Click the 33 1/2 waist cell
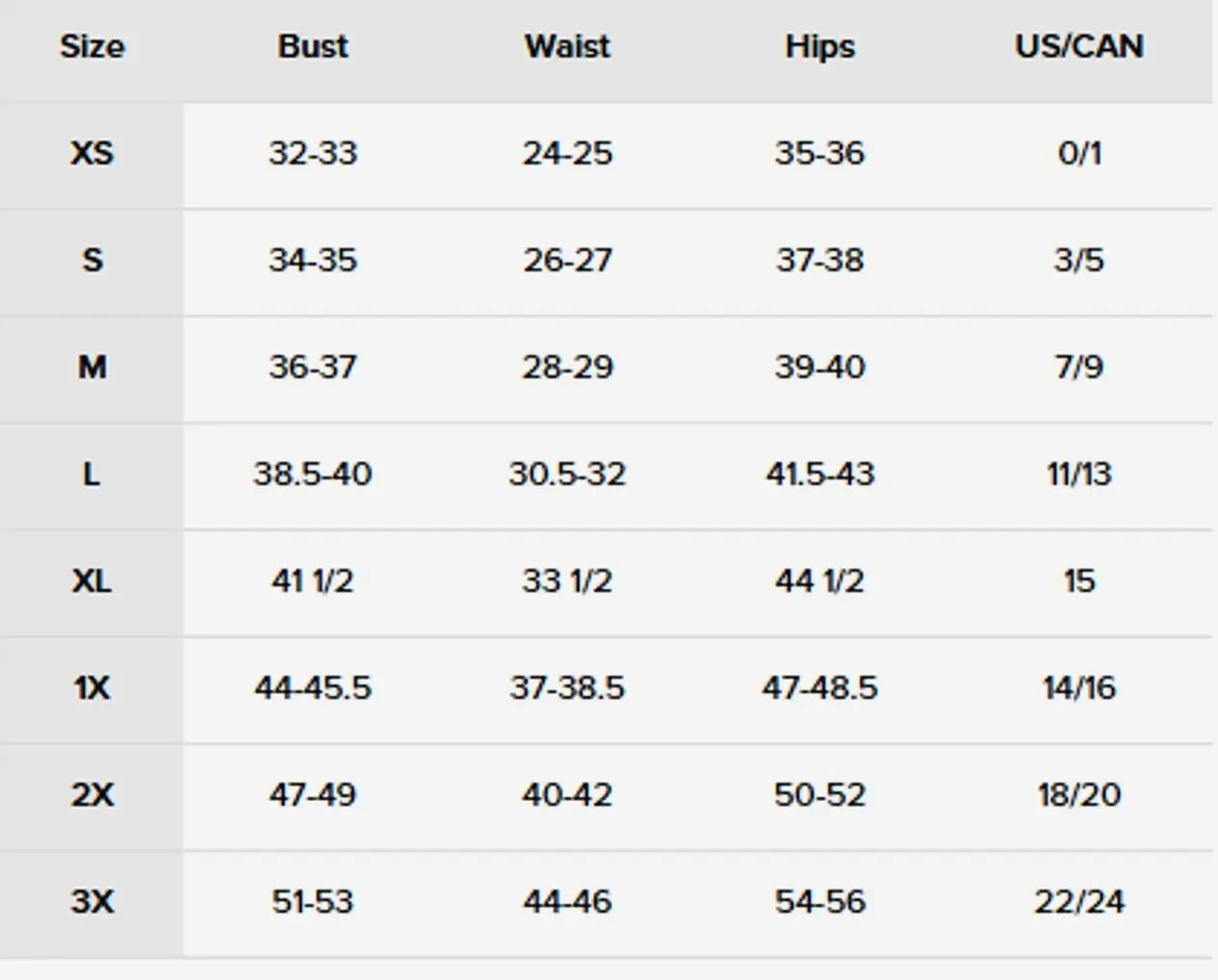1218x980 pixels. click(x=567, y=580)
